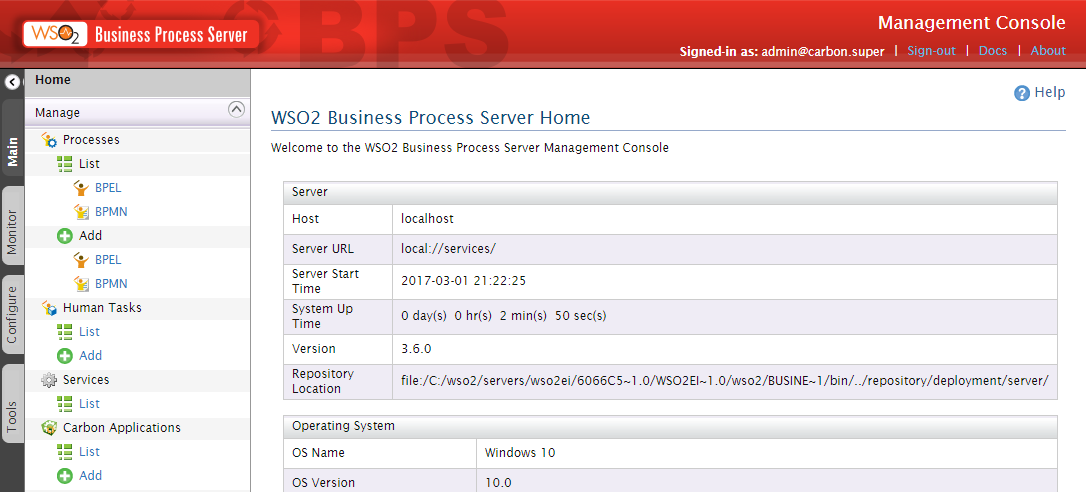Click the WSO2 Business Process Server logo
1086x492 pixels.
[141, 35]
